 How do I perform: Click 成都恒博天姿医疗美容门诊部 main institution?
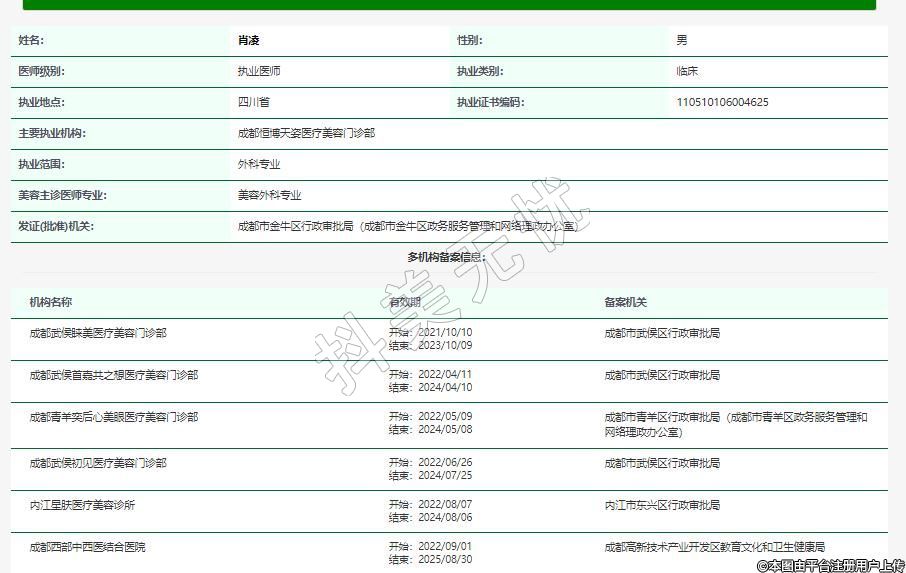pyautogui.click(x=306, y=133)
